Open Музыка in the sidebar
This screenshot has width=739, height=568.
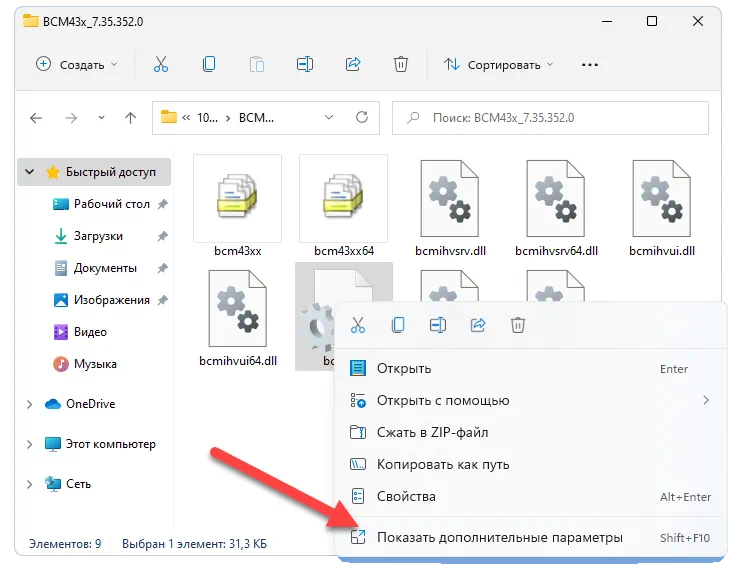tap(95, 364)
